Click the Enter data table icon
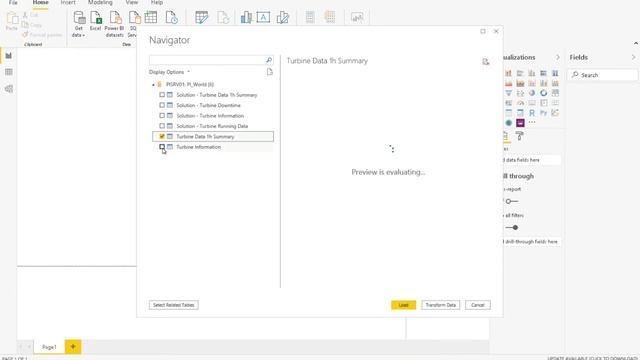The image size is (640, 360). pos(151,18)
